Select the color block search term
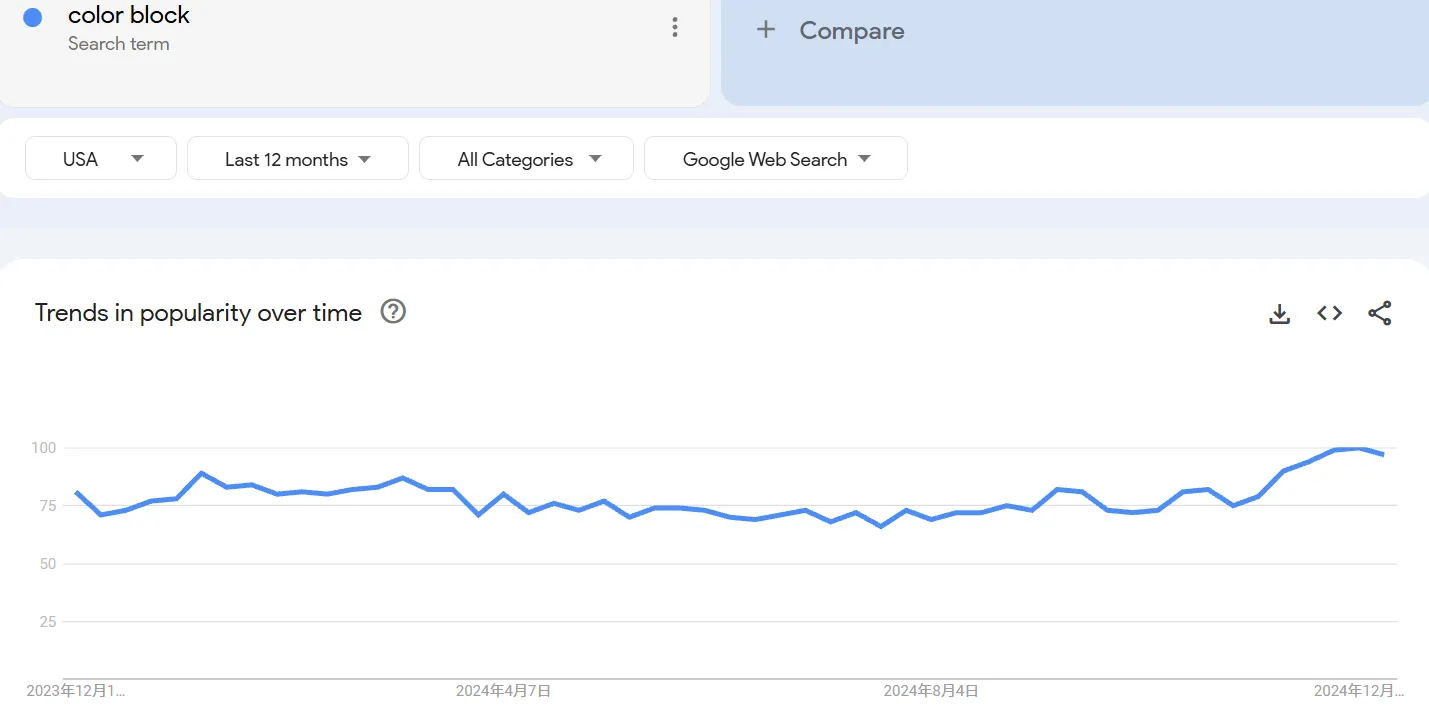The height and width of the screenshot is (705, 1429). (129, 15)
